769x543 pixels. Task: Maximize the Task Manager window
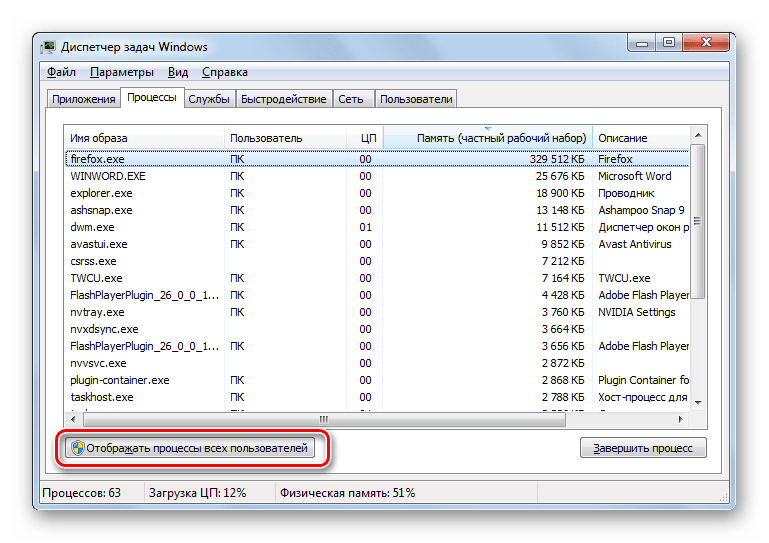[x=668, y=43]
